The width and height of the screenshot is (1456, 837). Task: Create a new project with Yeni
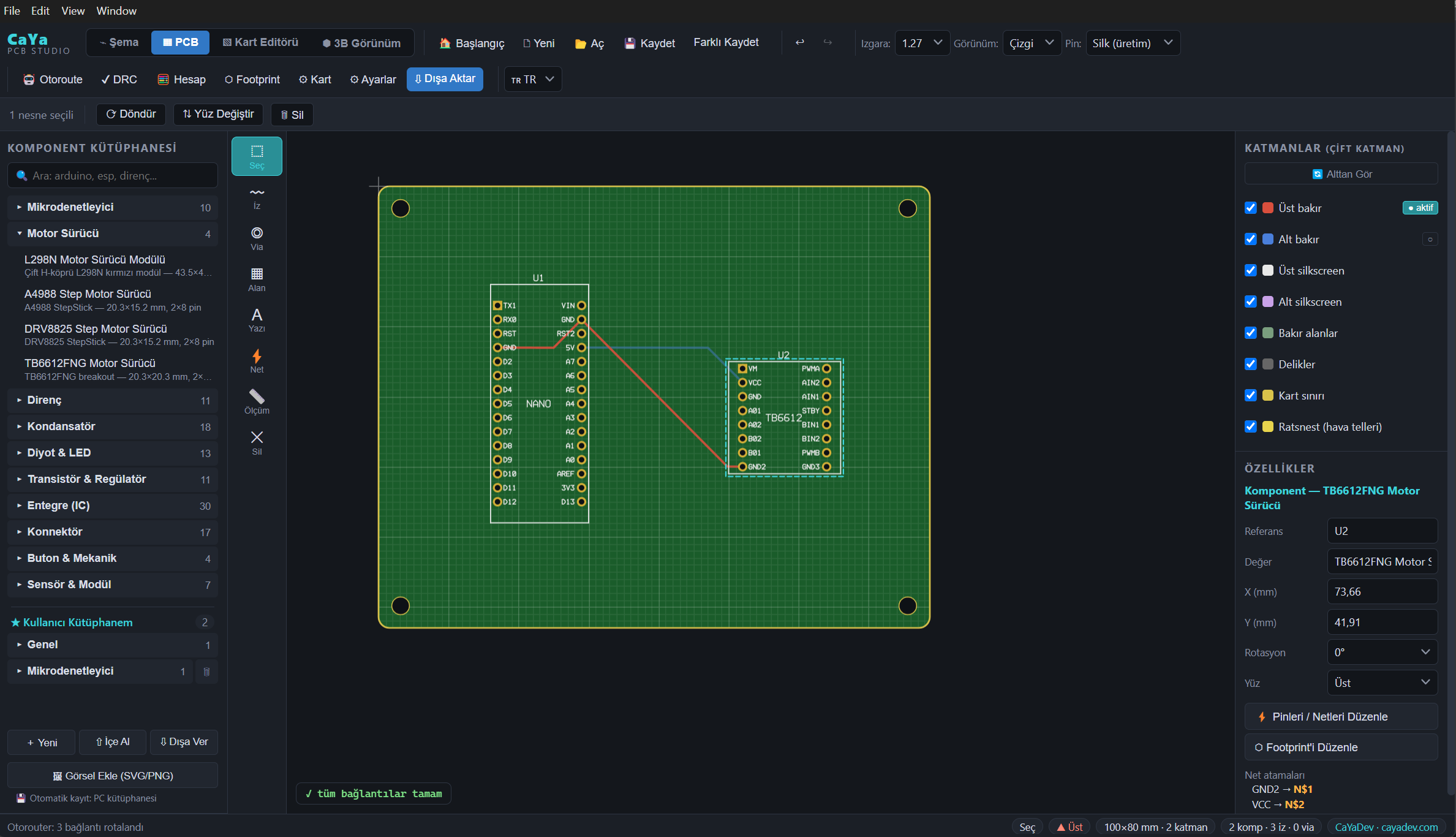click(539, 43)
